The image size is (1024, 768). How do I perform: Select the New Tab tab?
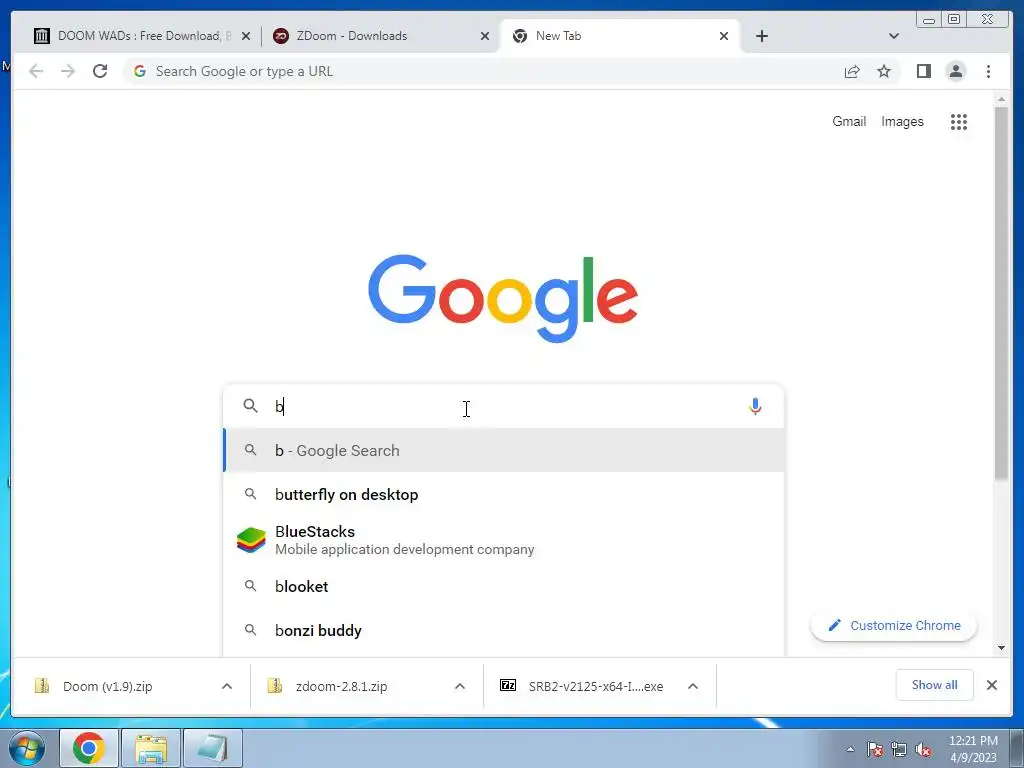pyautogui.click(x=619, y=36)
